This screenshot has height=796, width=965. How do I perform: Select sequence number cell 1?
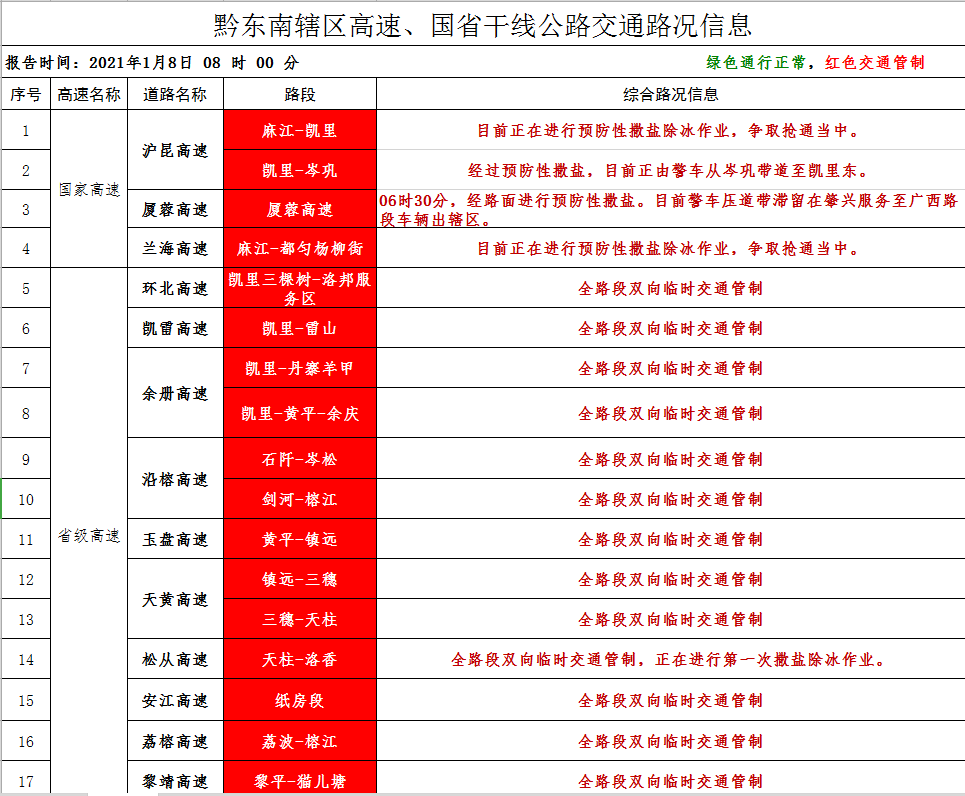click(x=26, y=130)
